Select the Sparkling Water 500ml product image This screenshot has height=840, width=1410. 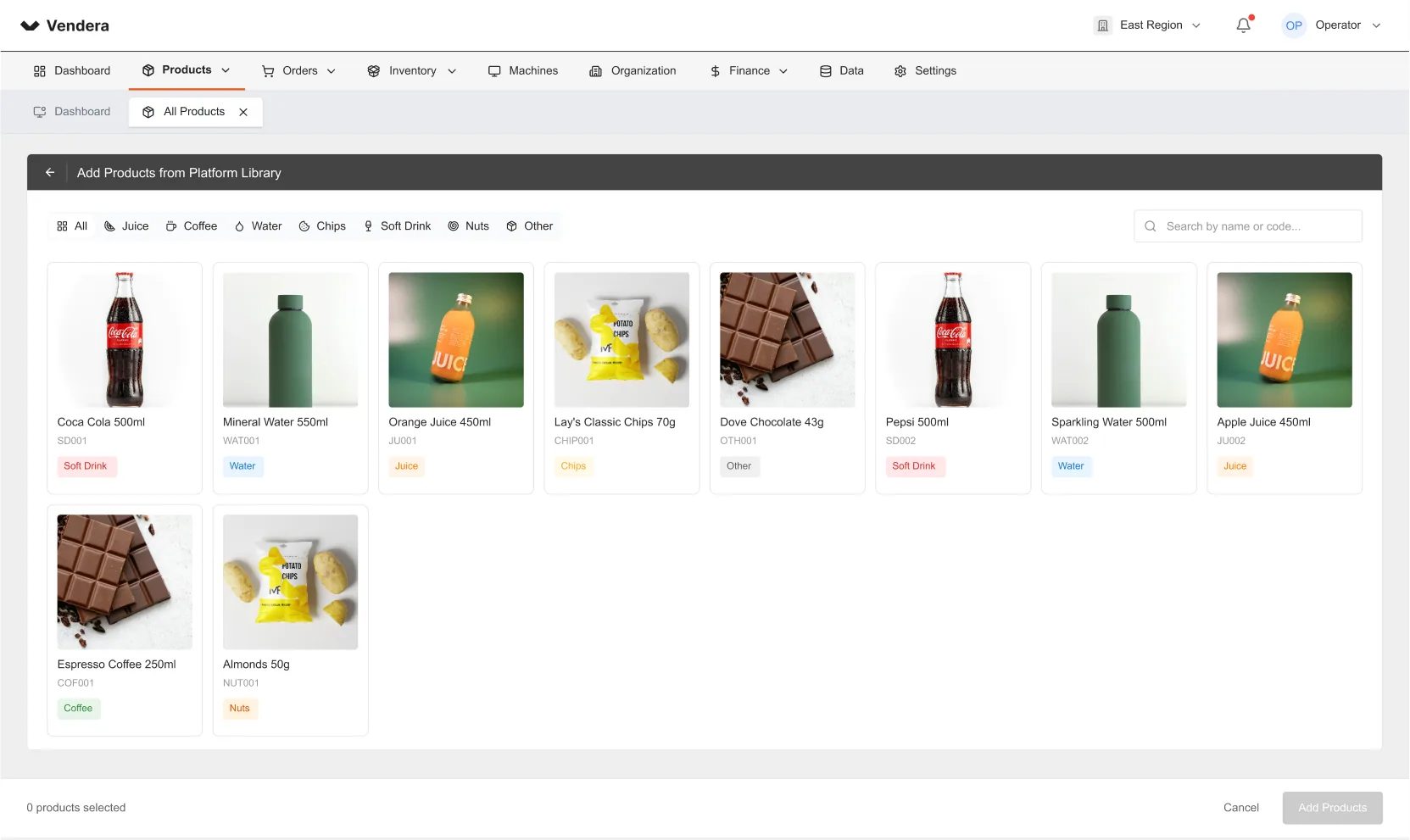(1119, 340)
